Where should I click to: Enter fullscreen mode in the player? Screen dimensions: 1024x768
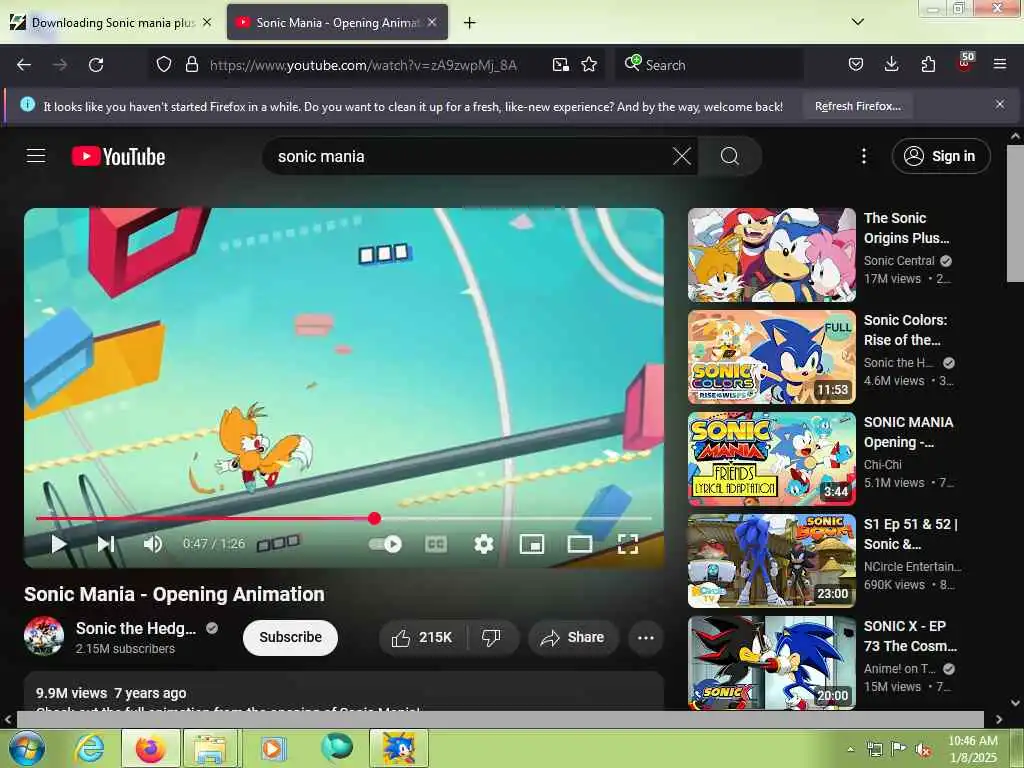[x=628, y=544]
